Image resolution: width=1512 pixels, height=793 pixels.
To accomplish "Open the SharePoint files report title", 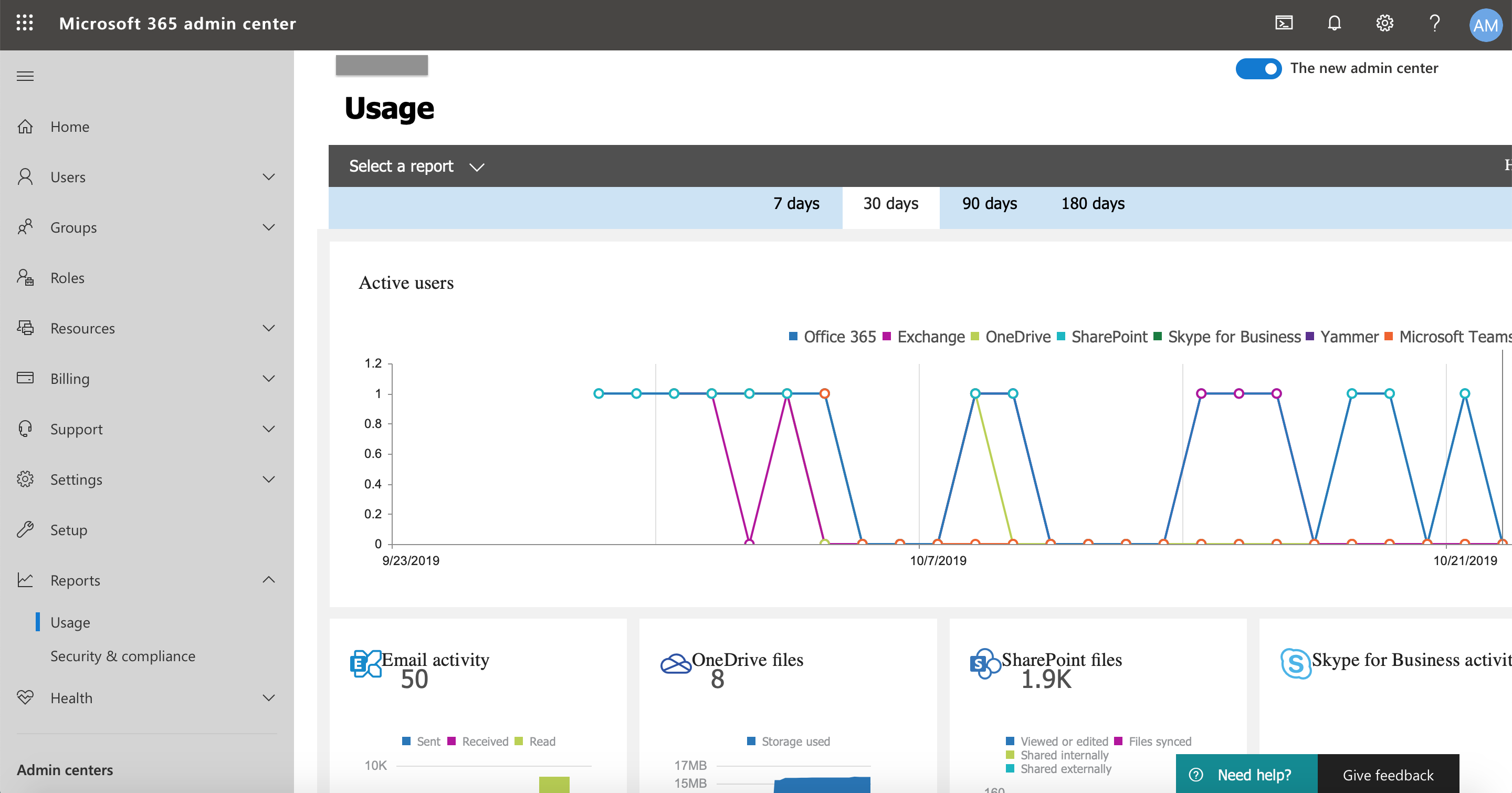I will pos(1062,660).
